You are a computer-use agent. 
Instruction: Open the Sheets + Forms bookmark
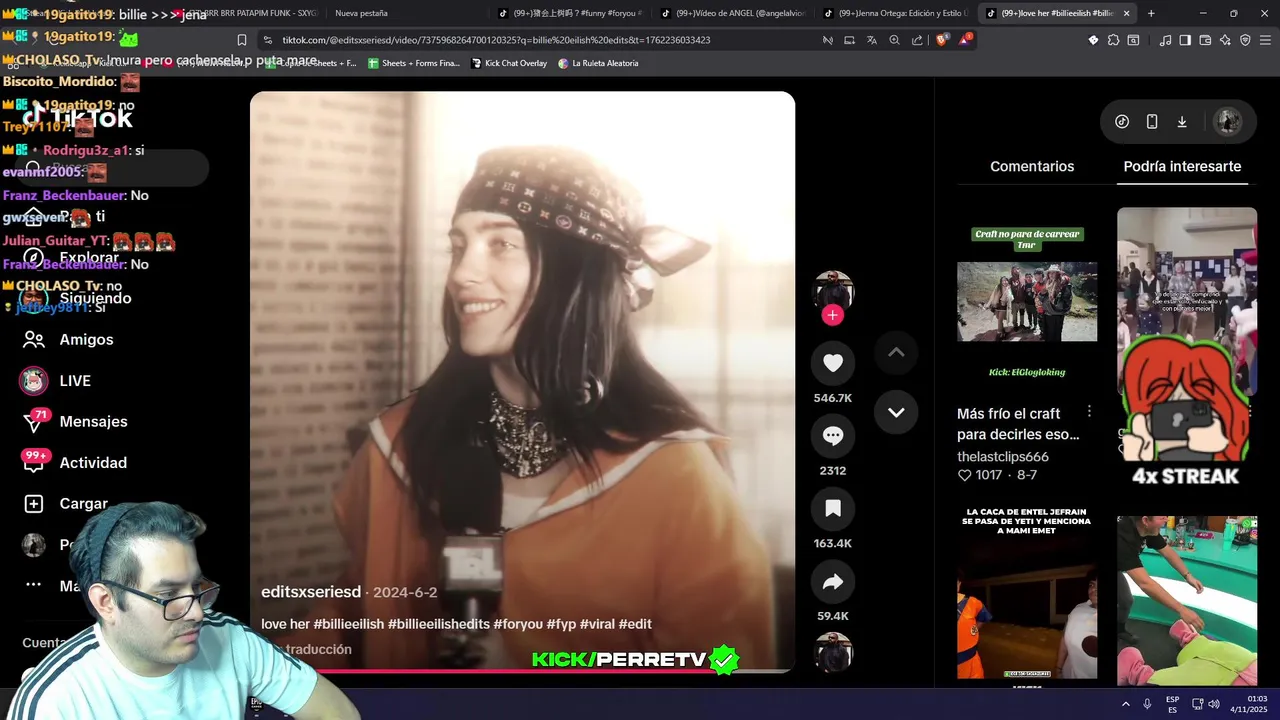[414, 63]
